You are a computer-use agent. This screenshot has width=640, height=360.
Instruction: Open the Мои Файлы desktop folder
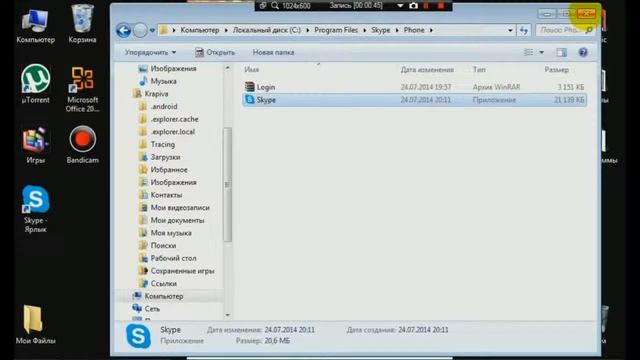[36, 324]
